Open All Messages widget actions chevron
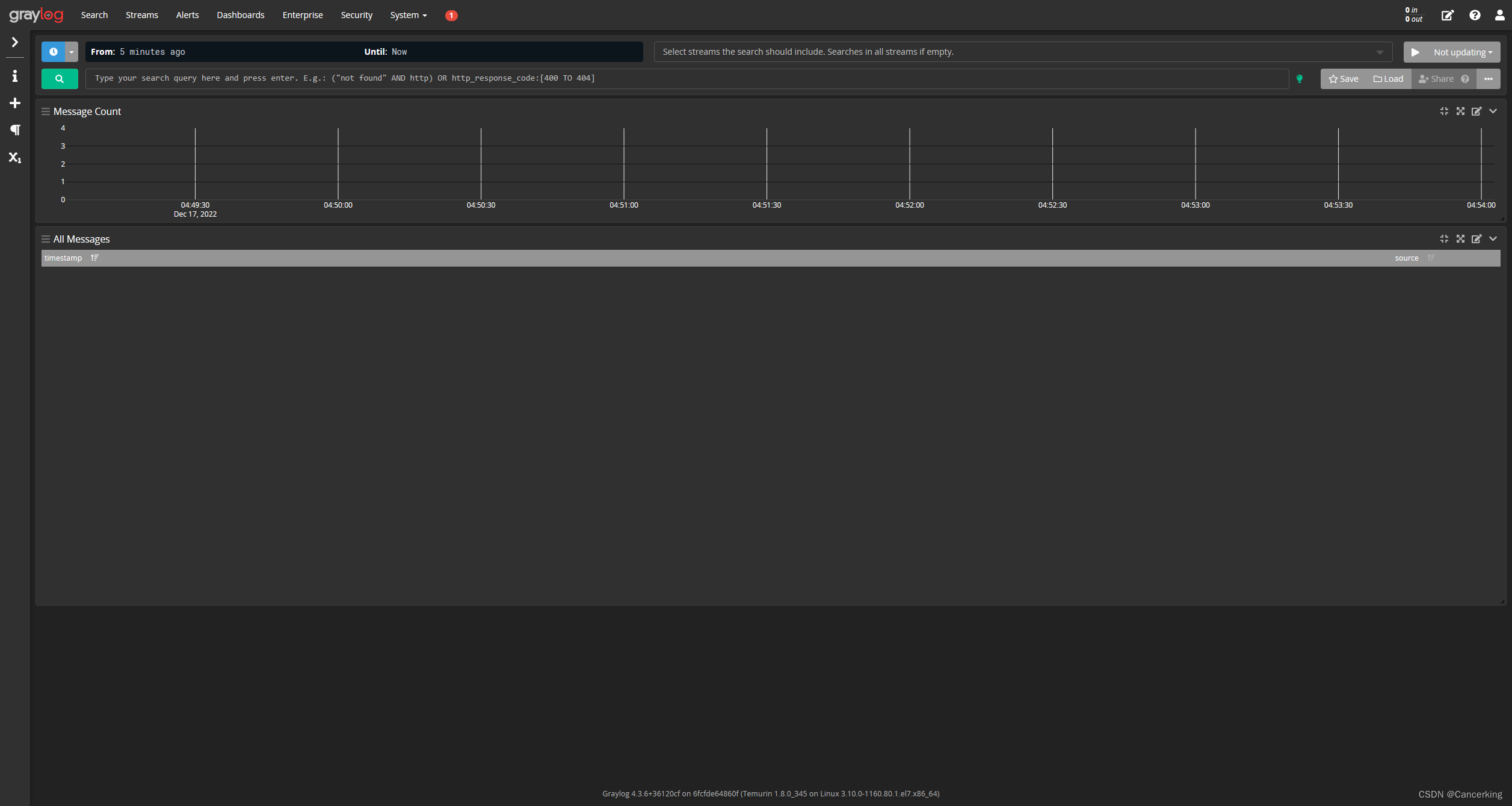Viewport: 1512px width, 806px height. (1493, 238)
